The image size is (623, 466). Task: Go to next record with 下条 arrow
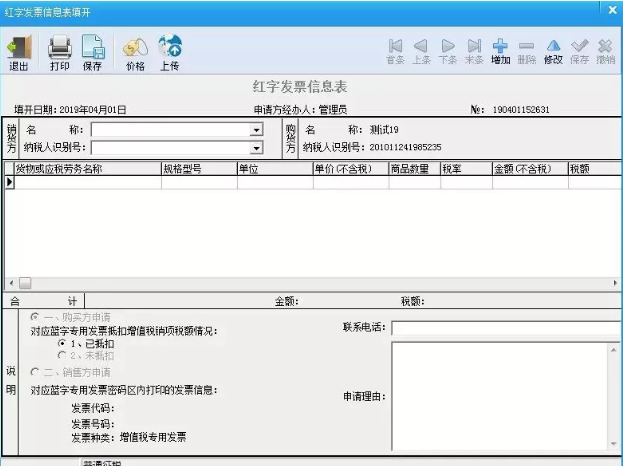pos(448,51)
